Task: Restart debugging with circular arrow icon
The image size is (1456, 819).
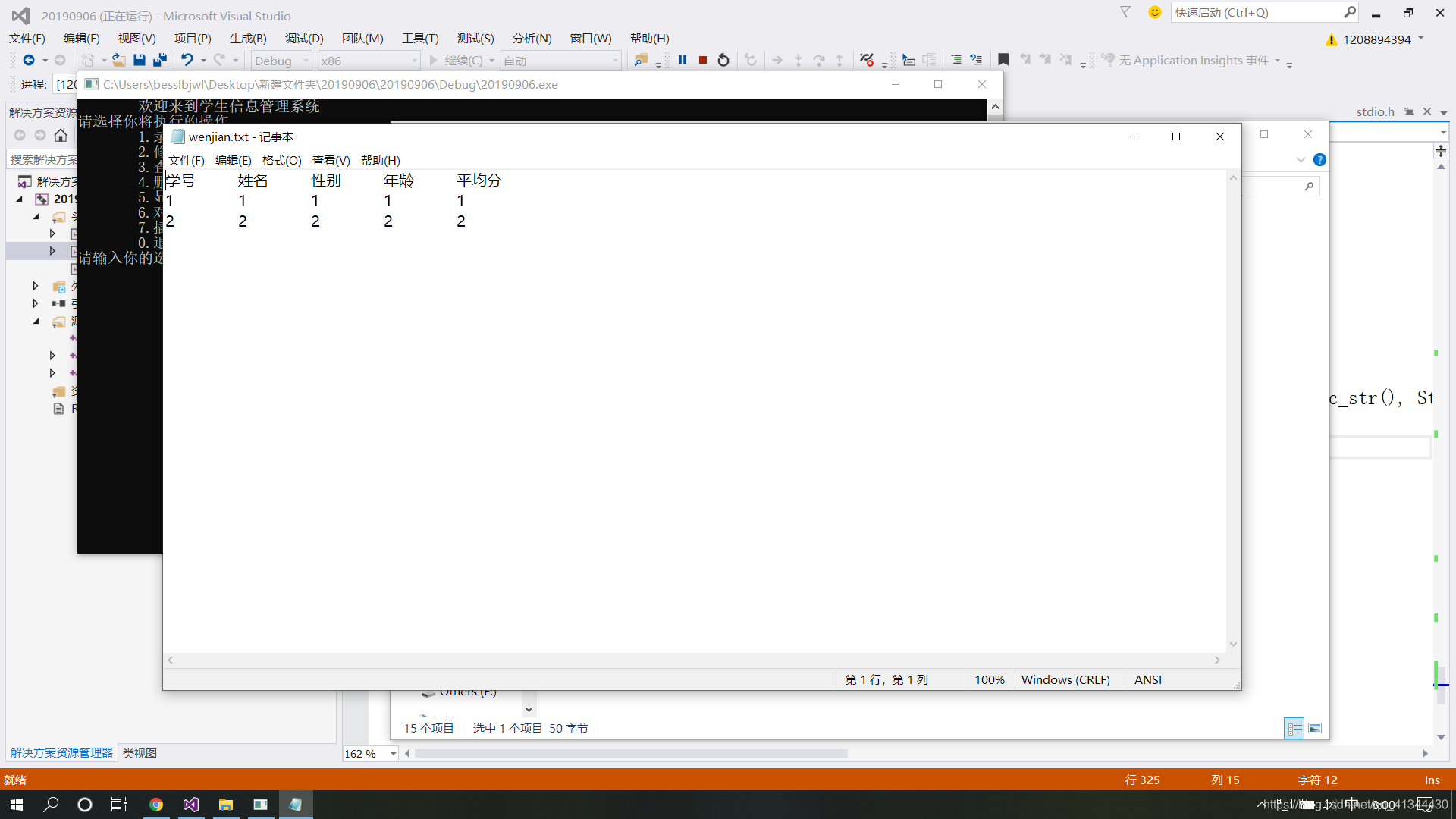Action: [x=723, y=60]
